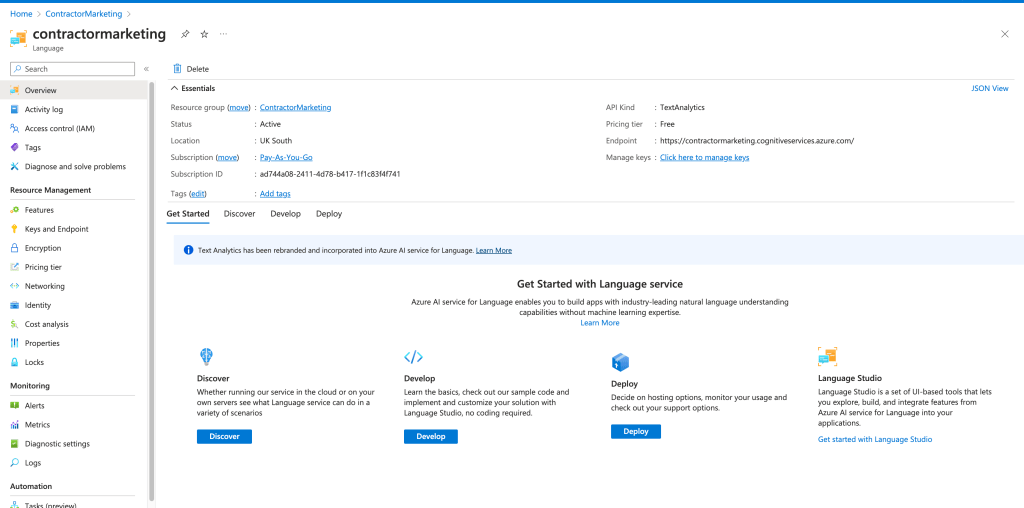
Task: Click the Overview sidebar icon
Action: (x=14, y=90)
